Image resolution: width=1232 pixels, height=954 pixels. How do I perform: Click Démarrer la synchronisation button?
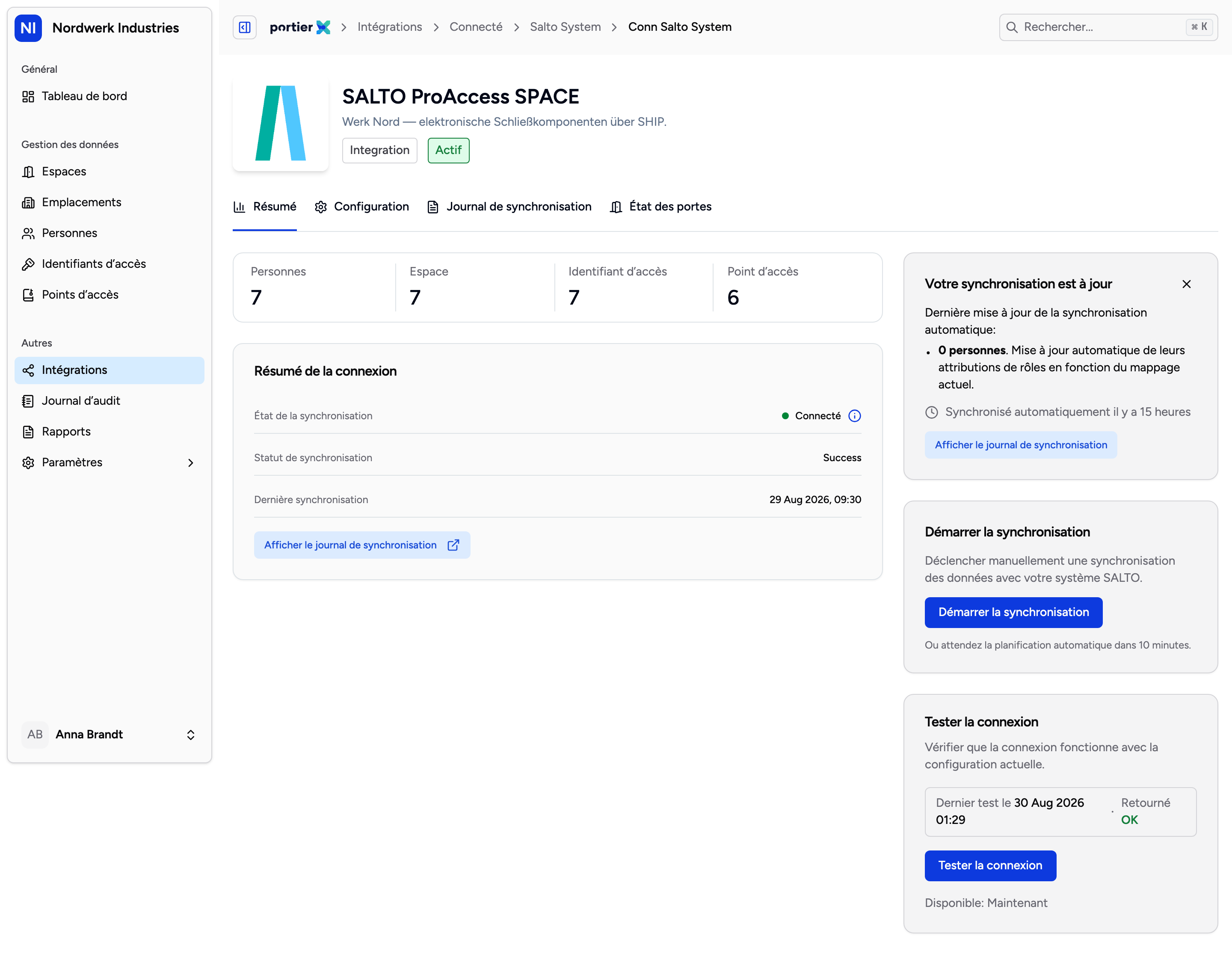point(1013,613)
